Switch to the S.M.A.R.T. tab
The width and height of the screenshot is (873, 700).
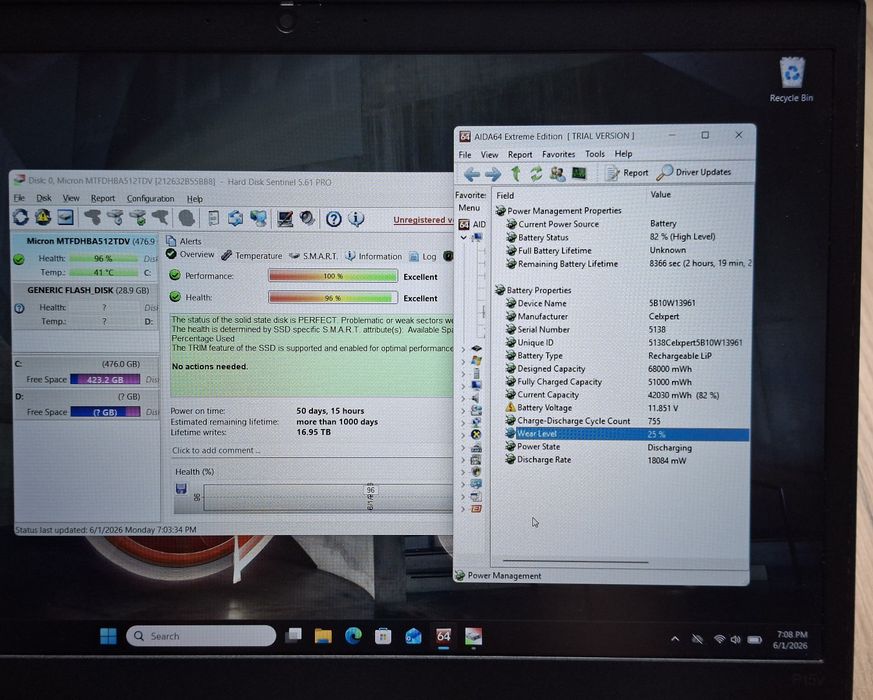[x=313, y=256]
